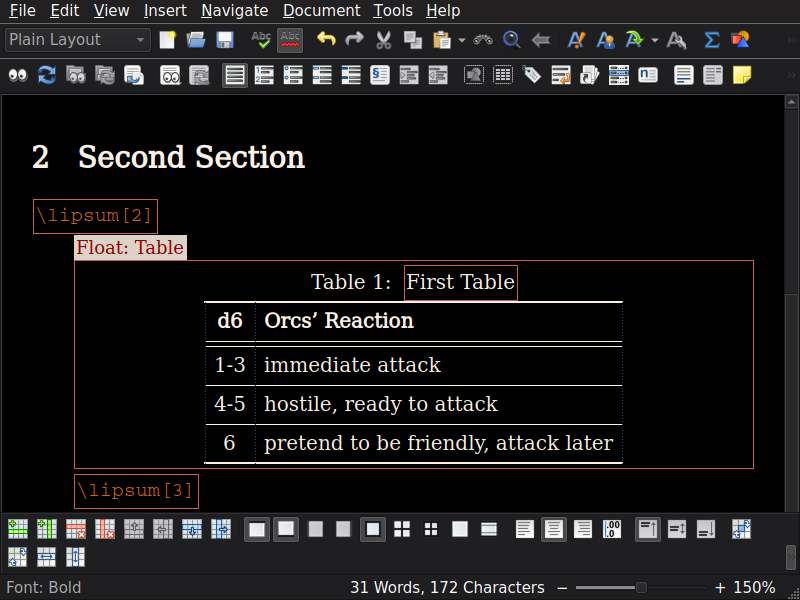800x600 pixels.
Task: Copy the selection
Action: (412, 40)
